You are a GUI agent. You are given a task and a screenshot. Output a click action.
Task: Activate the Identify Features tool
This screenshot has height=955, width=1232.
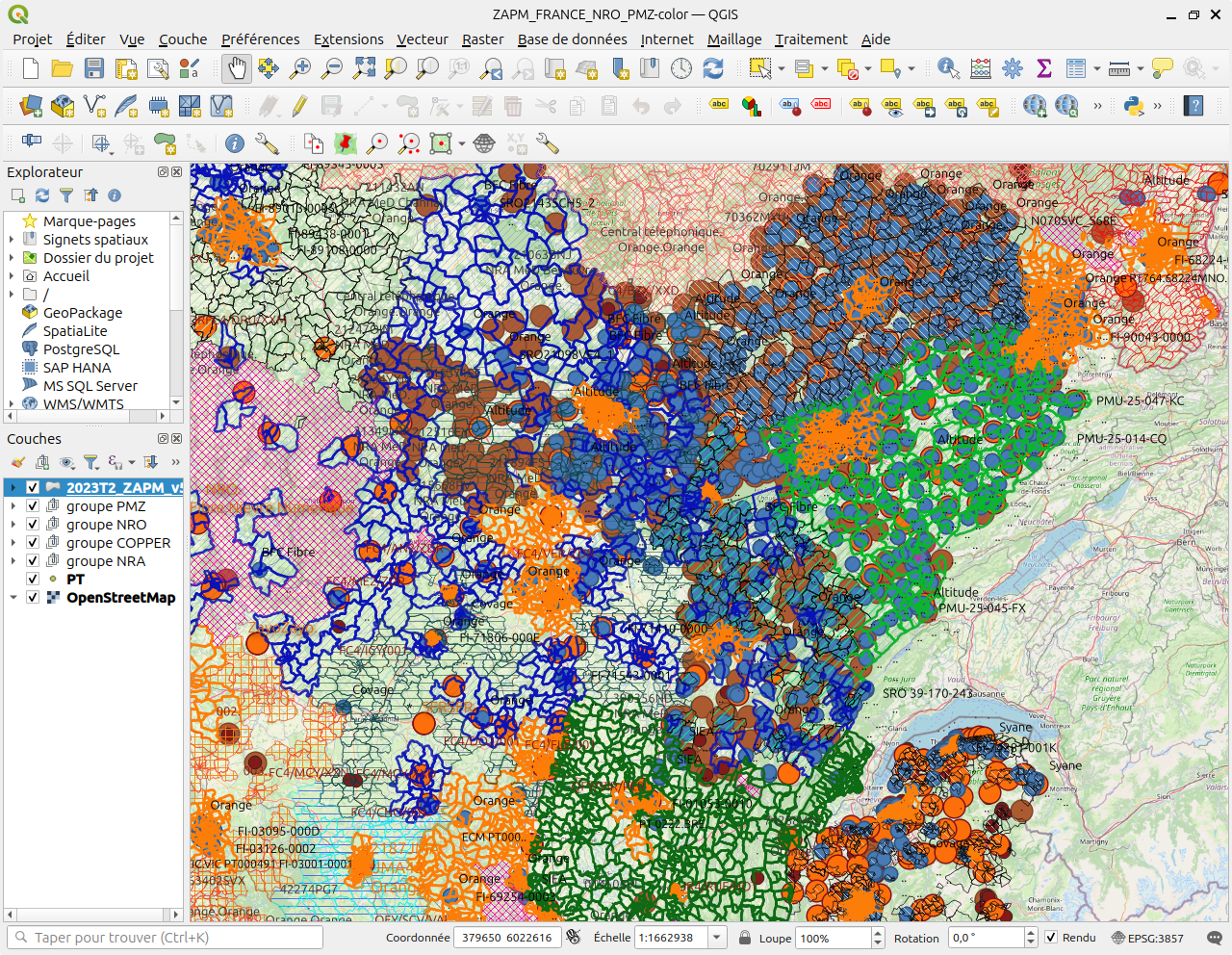948,68
